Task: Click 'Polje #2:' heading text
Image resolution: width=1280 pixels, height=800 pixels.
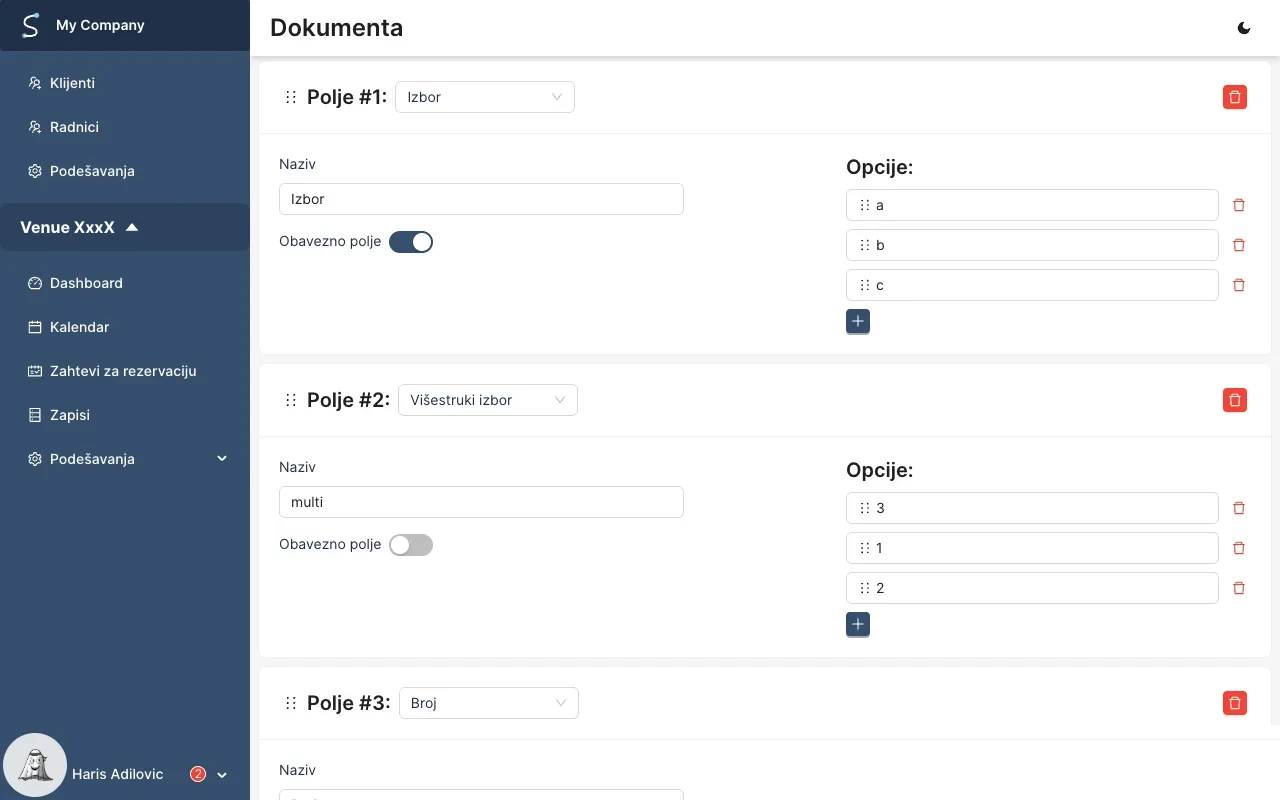Action: tap(348, 400)
